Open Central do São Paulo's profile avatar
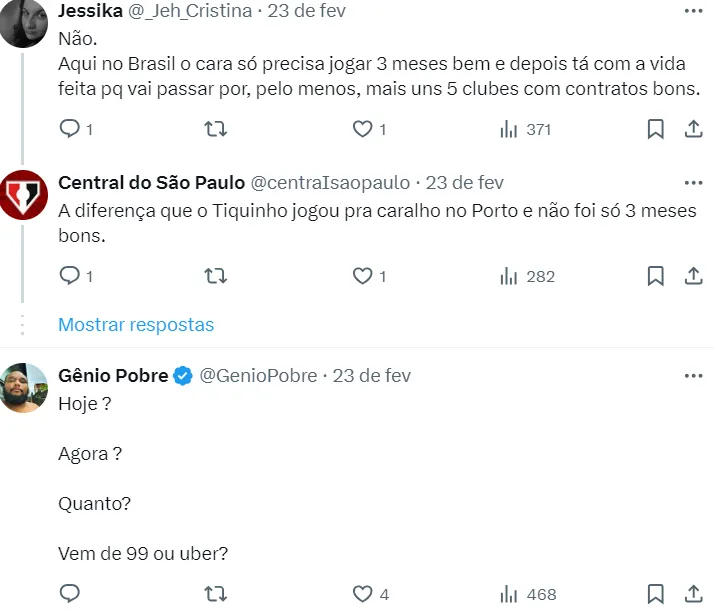The image size is (714, 614). [x=22, y=195]
